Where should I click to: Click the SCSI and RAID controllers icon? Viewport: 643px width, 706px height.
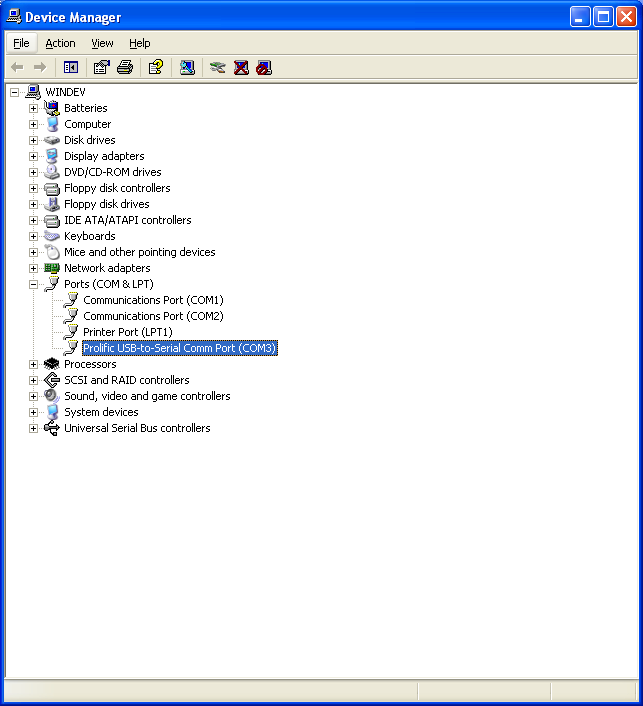(52, 380)
